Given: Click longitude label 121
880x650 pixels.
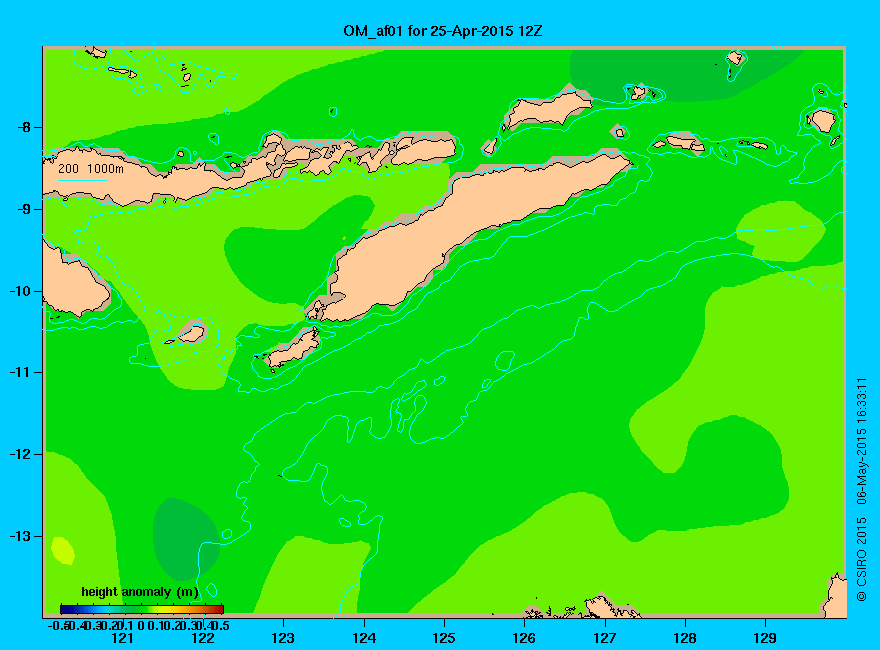Looking at the screenshot, I should [122, 638].
